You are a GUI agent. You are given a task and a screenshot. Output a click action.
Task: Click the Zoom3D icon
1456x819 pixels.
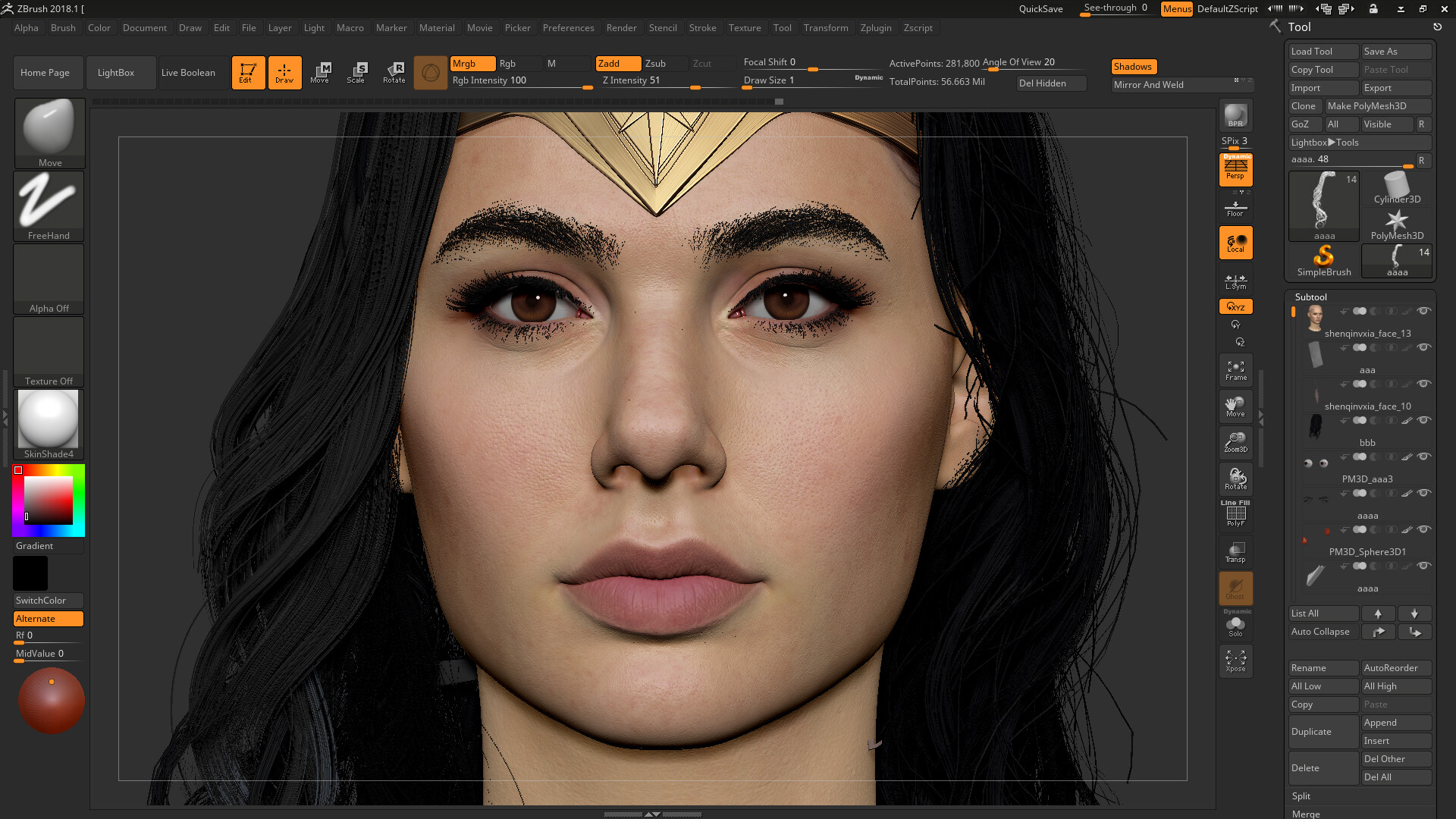[x=1235, y=443]
